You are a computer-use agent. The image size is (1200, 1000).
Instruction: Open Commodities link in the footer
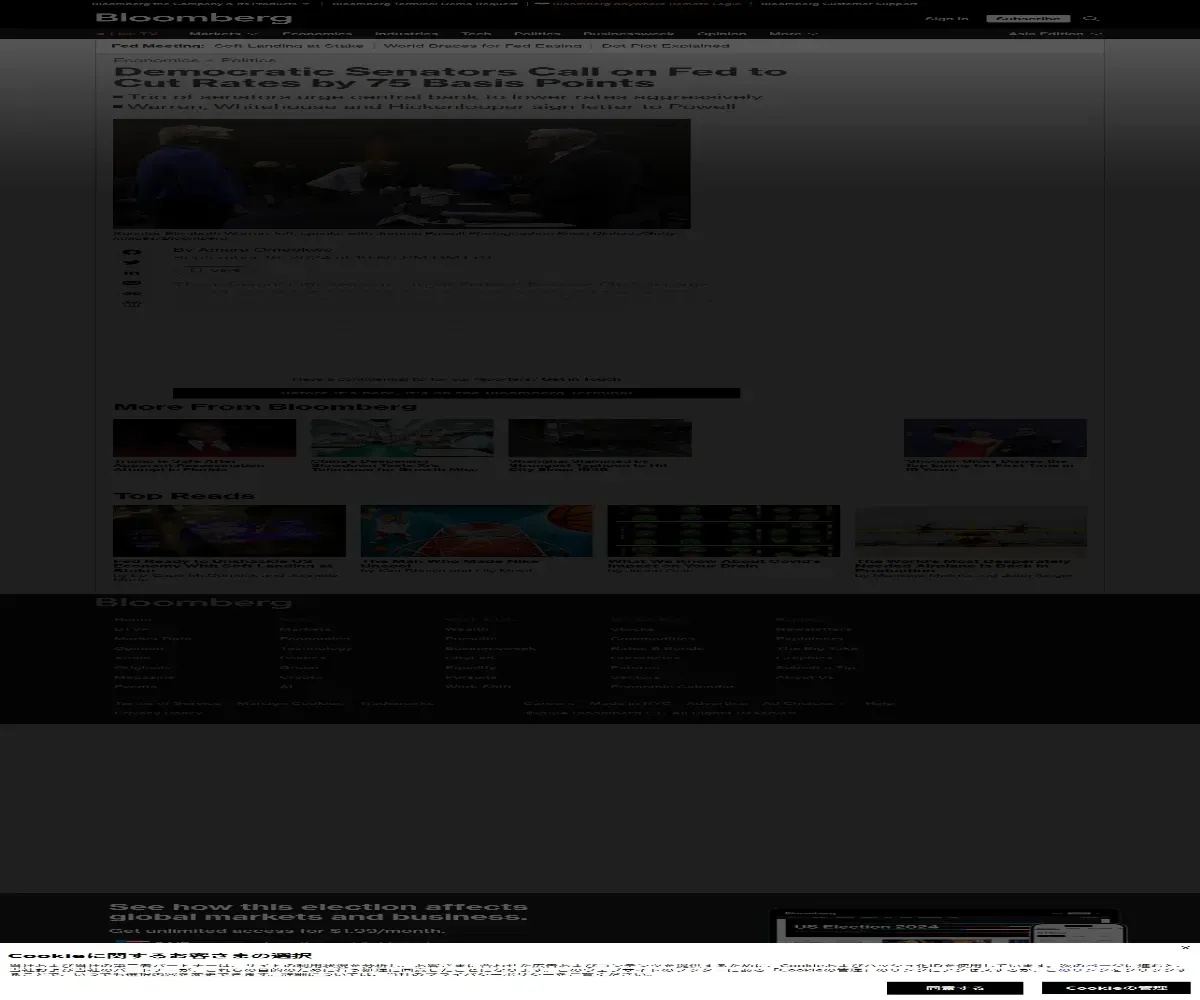[652, 638]
